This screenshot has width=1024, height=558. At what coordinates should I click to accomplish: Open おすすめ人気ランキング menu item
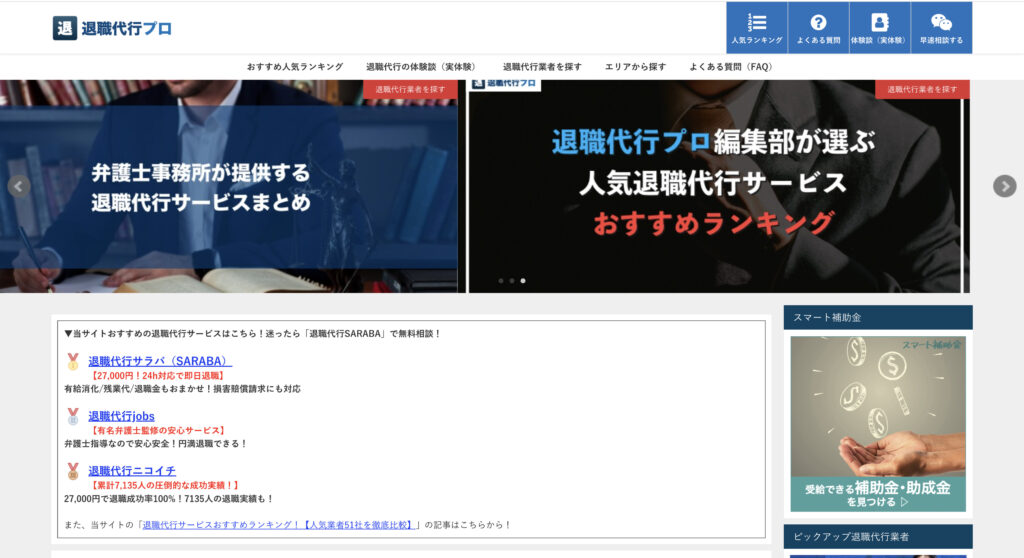(x=295, y=67)
